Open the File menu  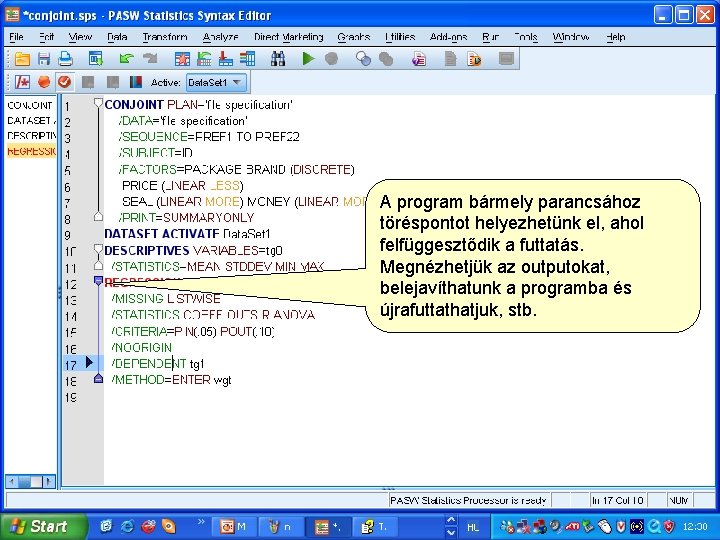click(16, 37)
